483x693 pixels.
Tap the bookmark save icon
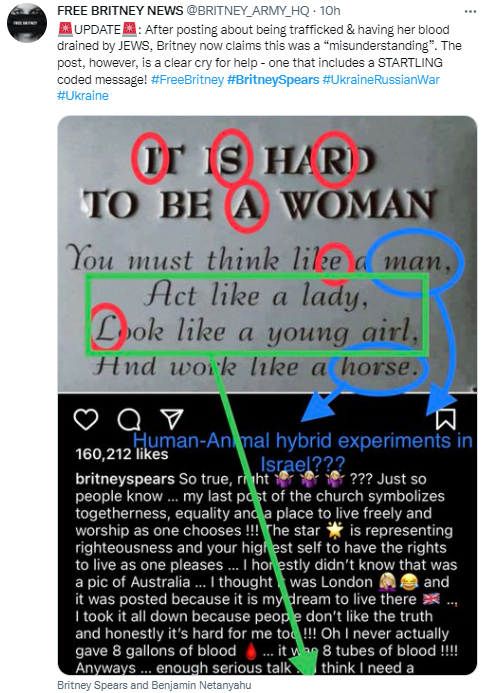tap(445, 419)
